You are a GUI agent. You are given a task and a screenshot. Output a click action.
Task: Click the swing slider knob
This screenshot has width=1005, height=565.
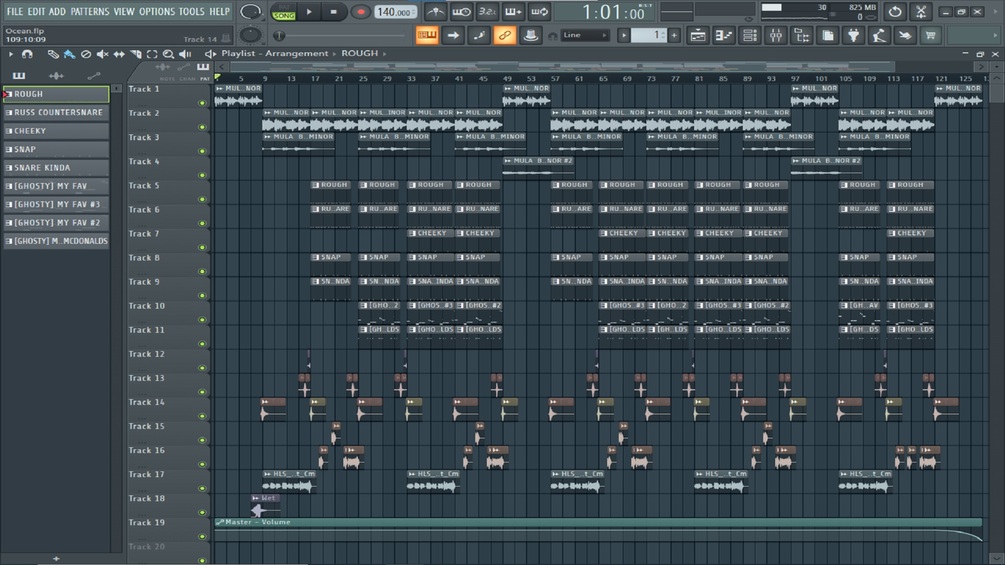279,36
